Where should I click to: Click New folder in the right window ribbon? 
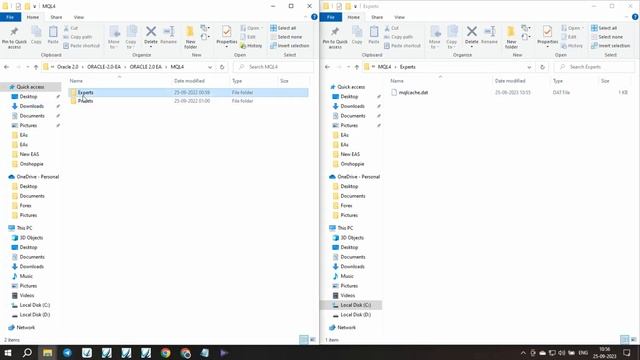point(511,38)
